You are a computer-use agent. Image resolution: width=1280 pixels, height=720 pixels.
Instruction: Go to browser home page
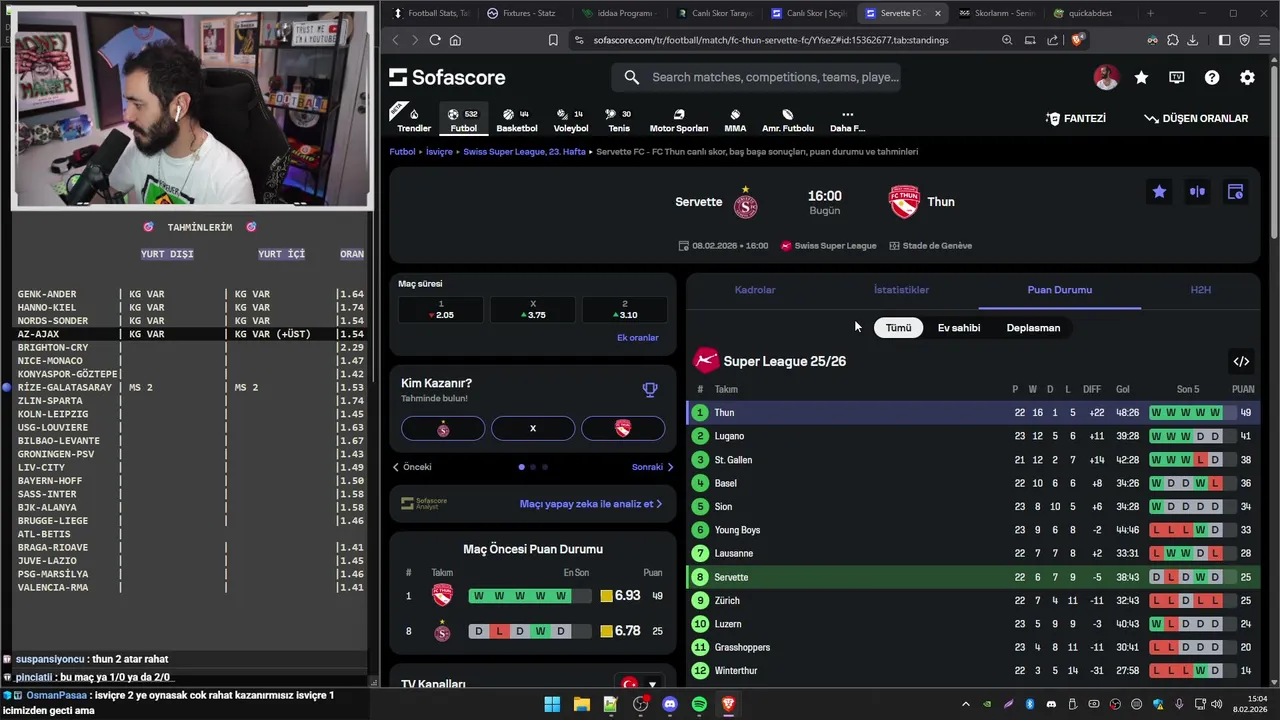coord(455,40)
